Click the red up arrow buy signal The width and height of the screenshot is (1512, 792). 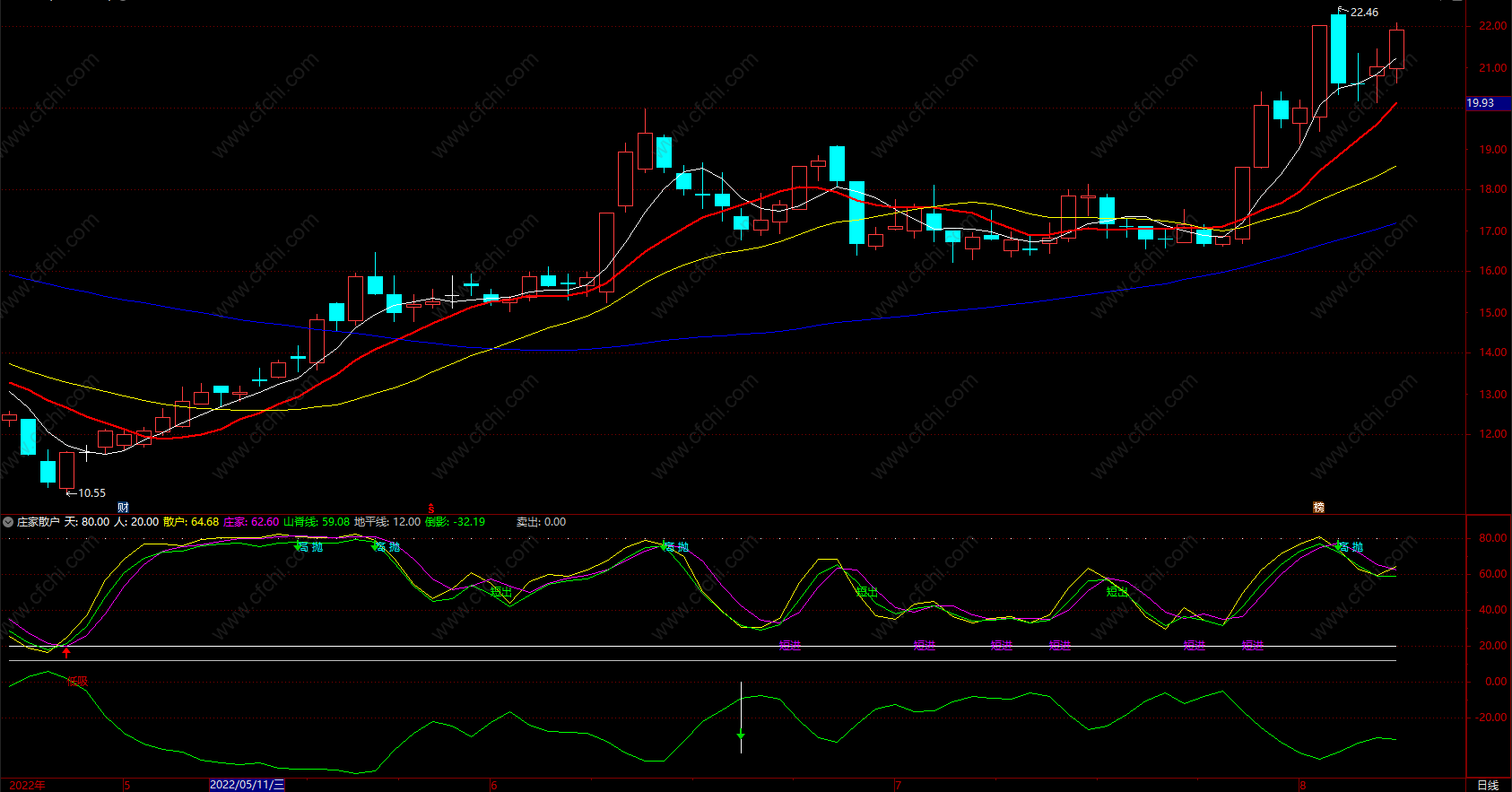tap(66, 651)
